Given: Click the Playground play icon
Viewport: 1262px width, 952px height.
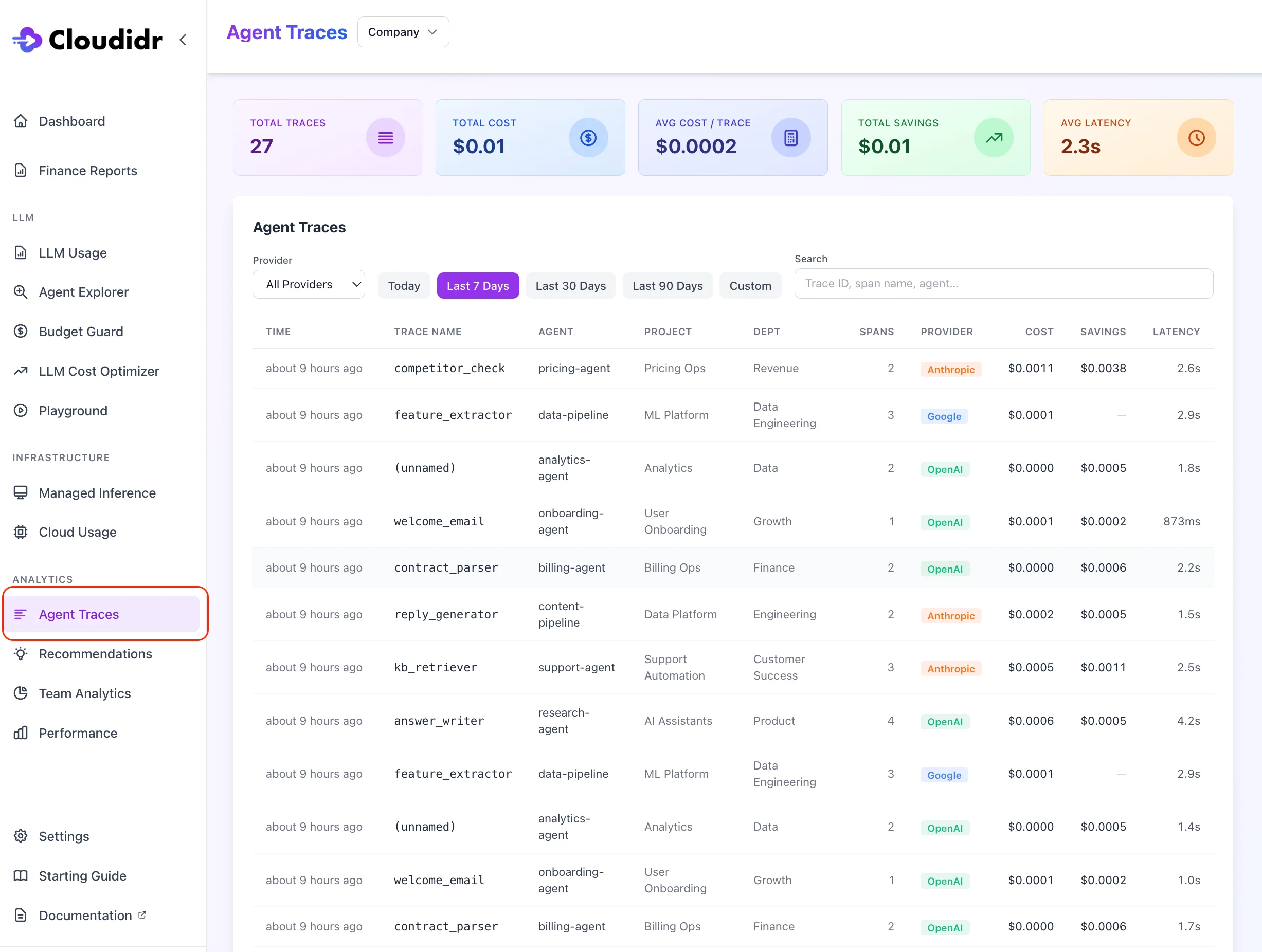Looking at the screenshot, I should tap(21, 411).
